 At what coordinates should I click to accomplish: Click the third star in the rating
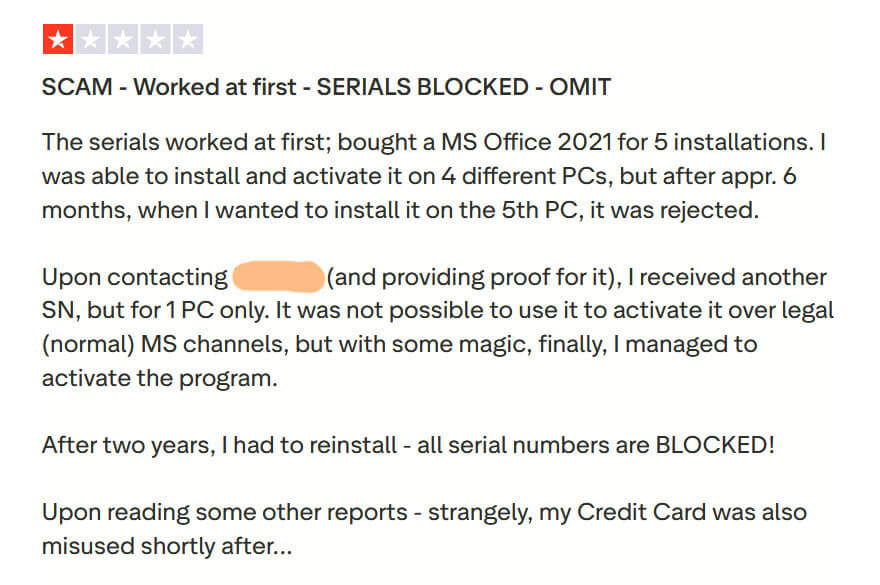tap(123, 40)
